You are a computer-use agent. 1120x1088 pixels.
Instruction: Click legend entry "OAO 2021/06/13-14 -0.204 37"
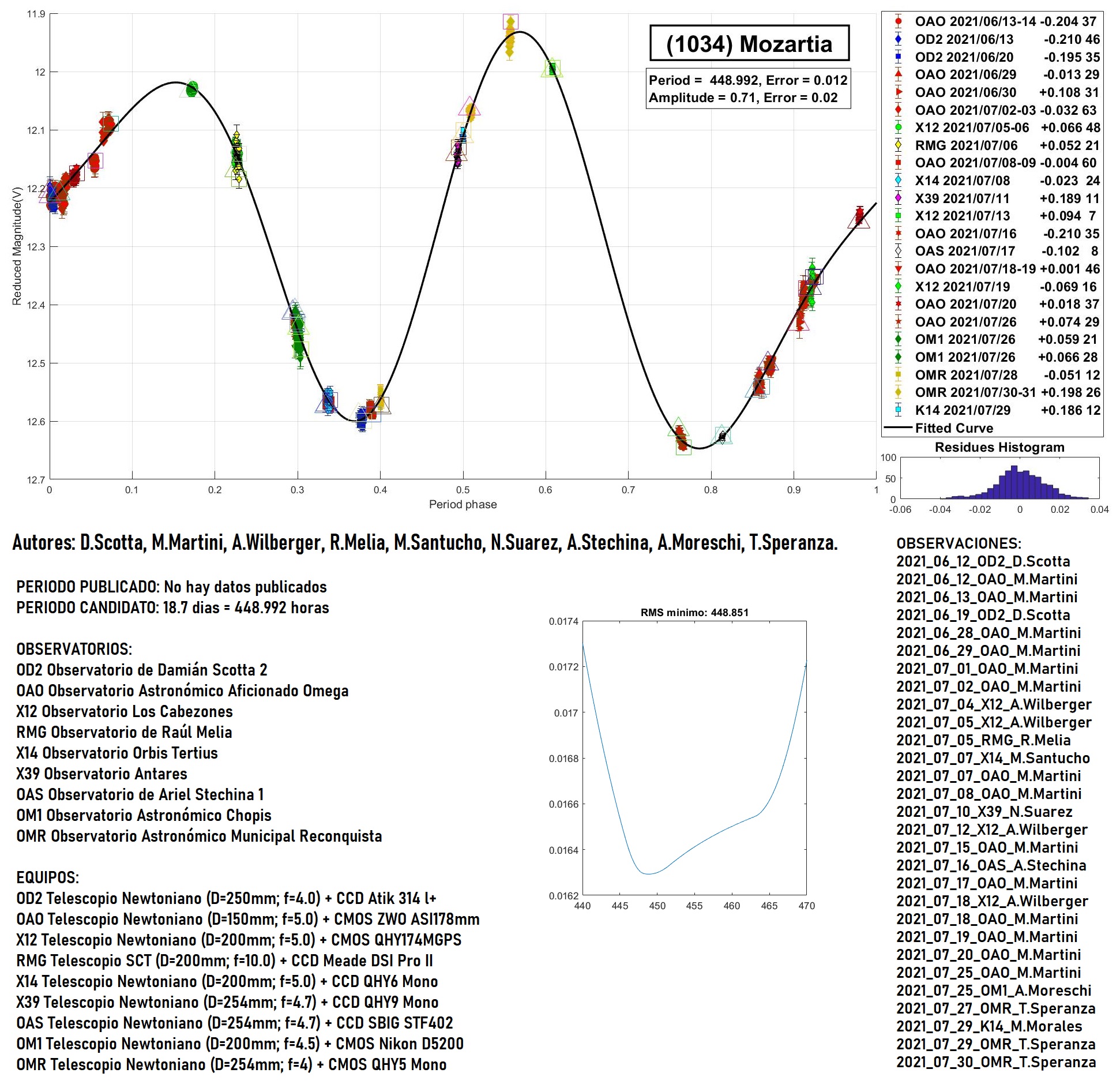(x=995, y=21)
